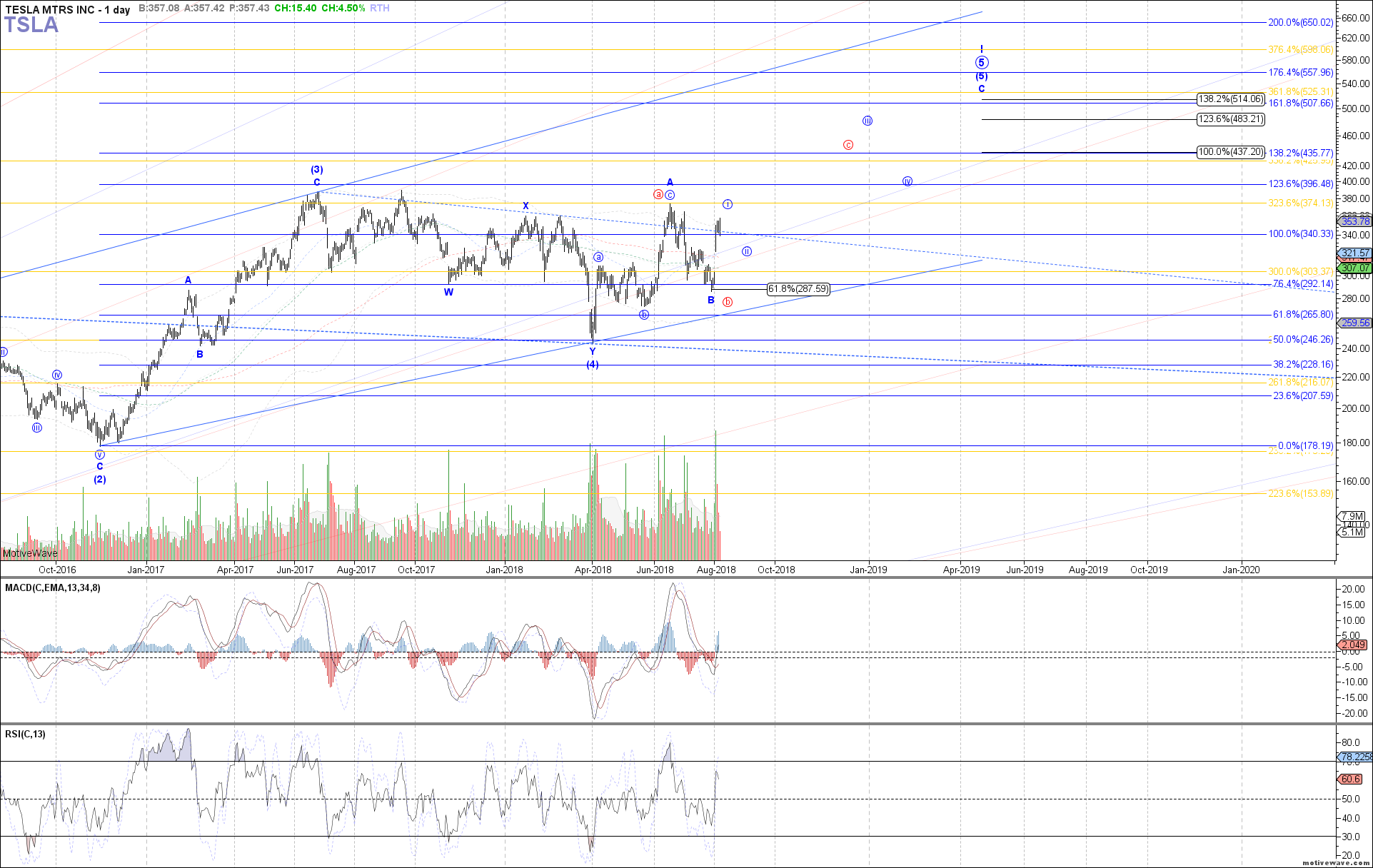Select the 20.00 MACD axis value
This screenshot has width=1373, height=868.
point(1354,590)
